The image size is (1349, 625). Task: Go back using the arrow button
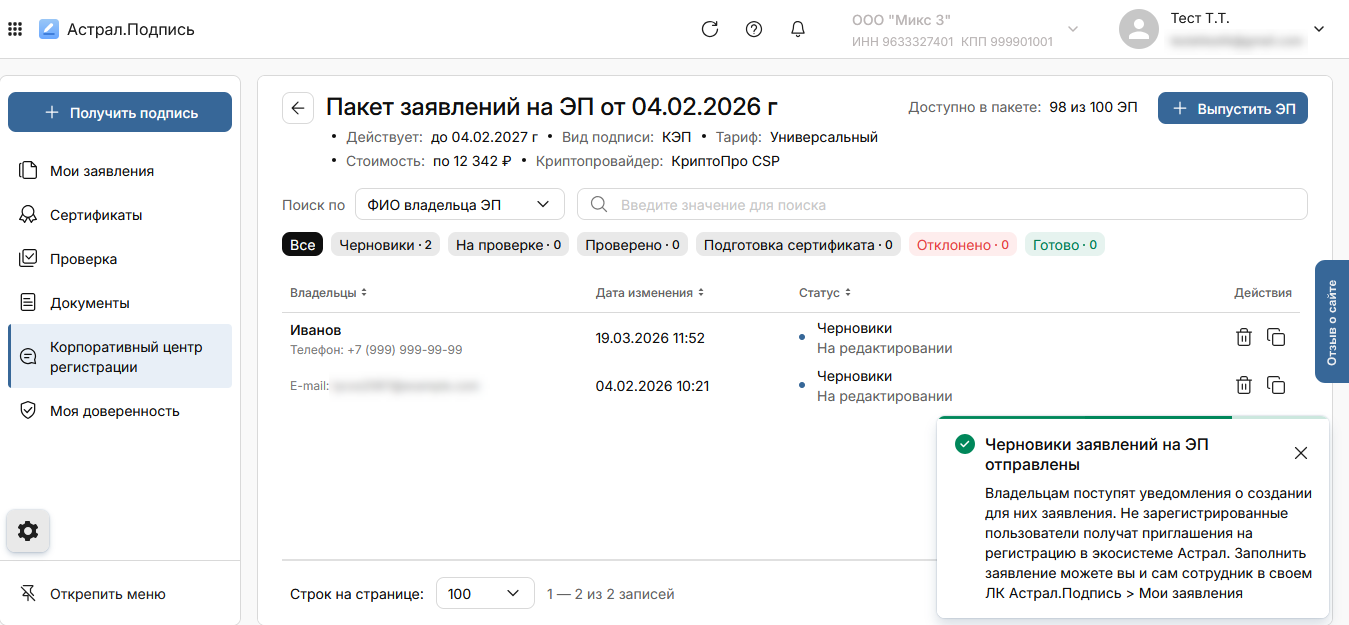(298, 108)
